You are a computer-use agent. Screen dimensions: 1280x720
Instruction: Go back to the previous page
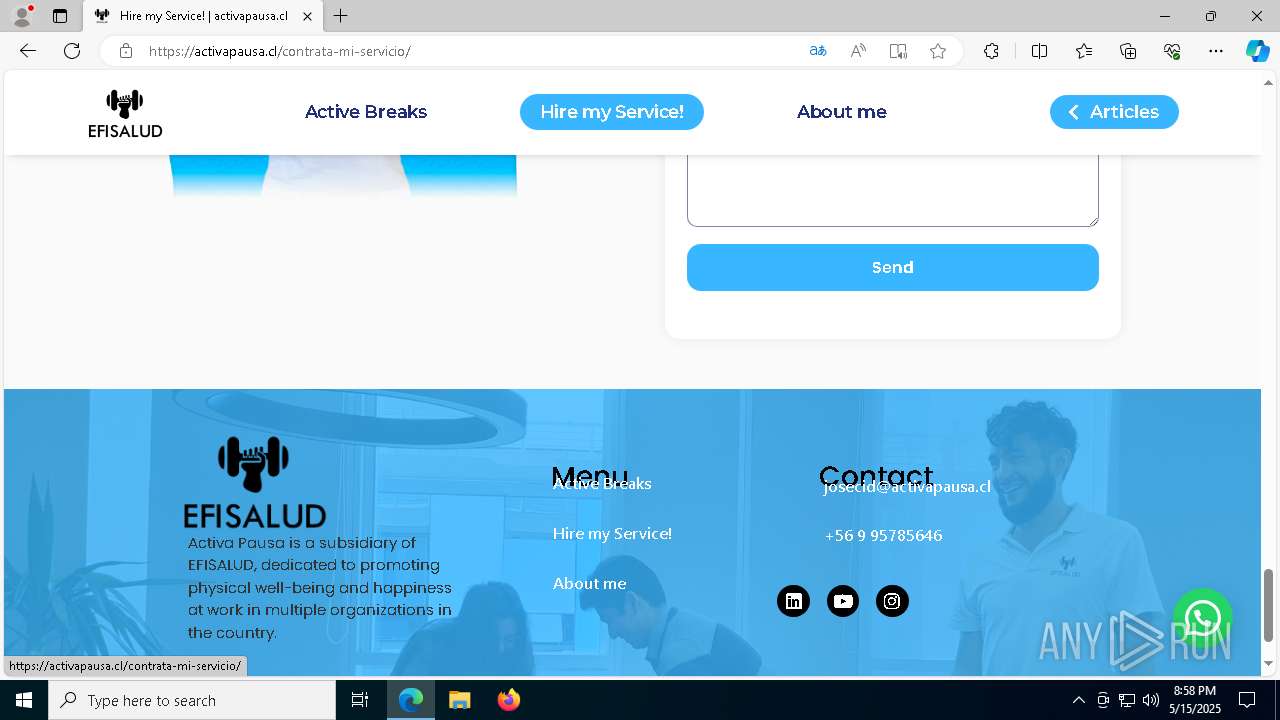[28, 51]
